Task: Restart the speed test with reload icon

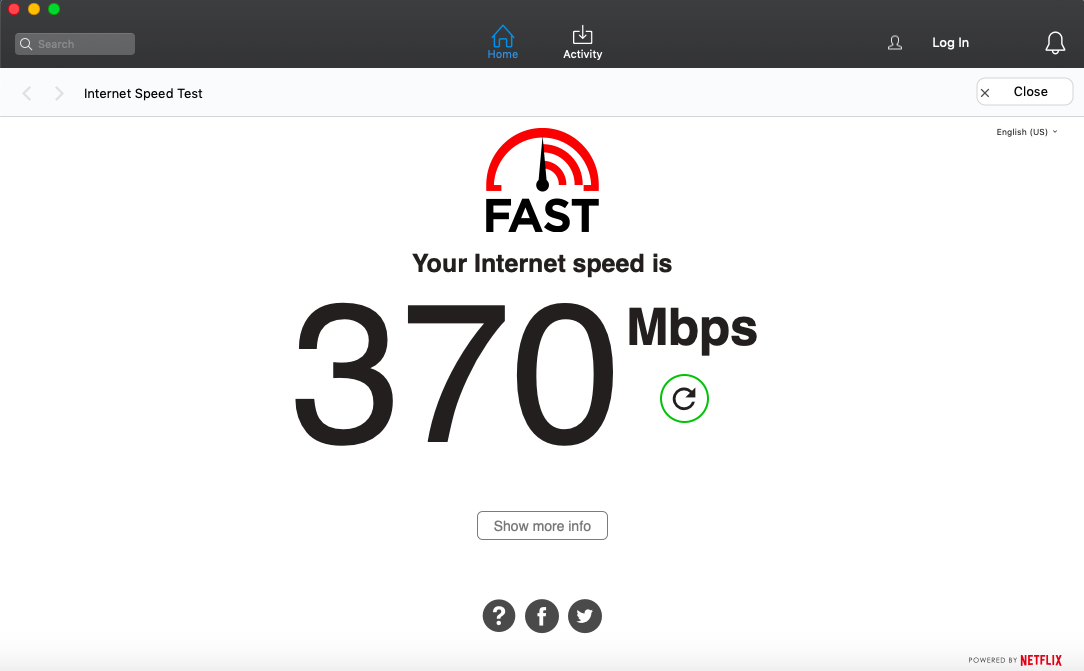Action: click(684, 399)
